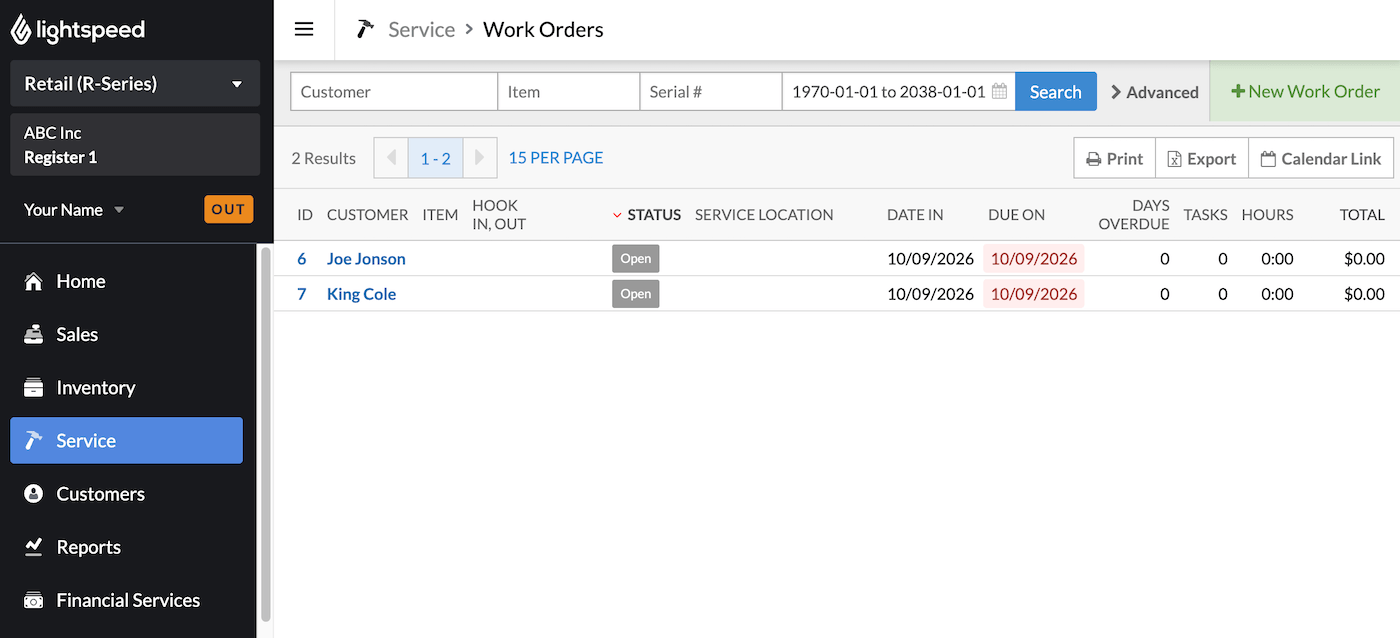Screen dimensions: 1400x638
Task: Change the 15 PER PAGE setting
Action: (556, 158)
